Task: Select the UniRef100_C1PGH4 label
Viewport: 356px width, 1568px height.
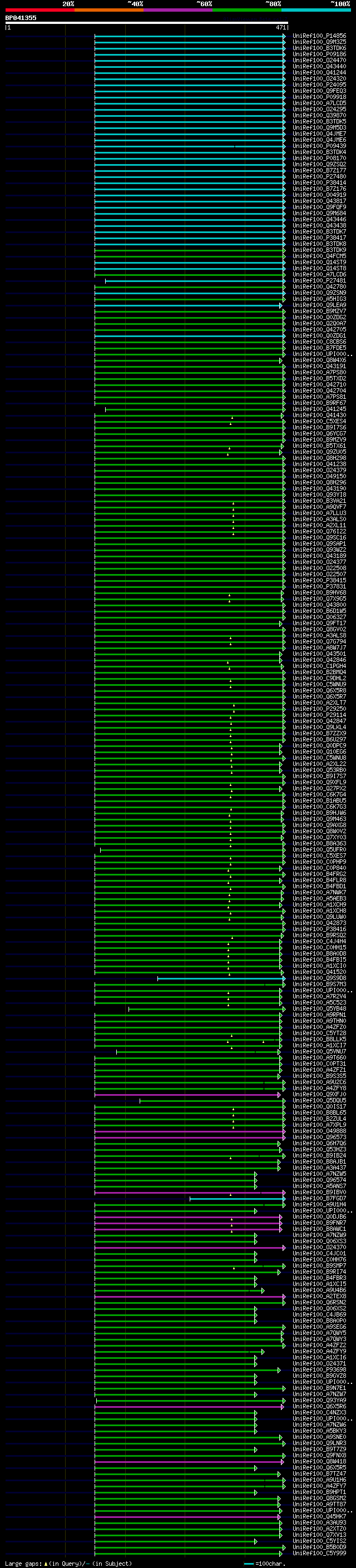Action: pyautogui.click(x=319, y=666)
